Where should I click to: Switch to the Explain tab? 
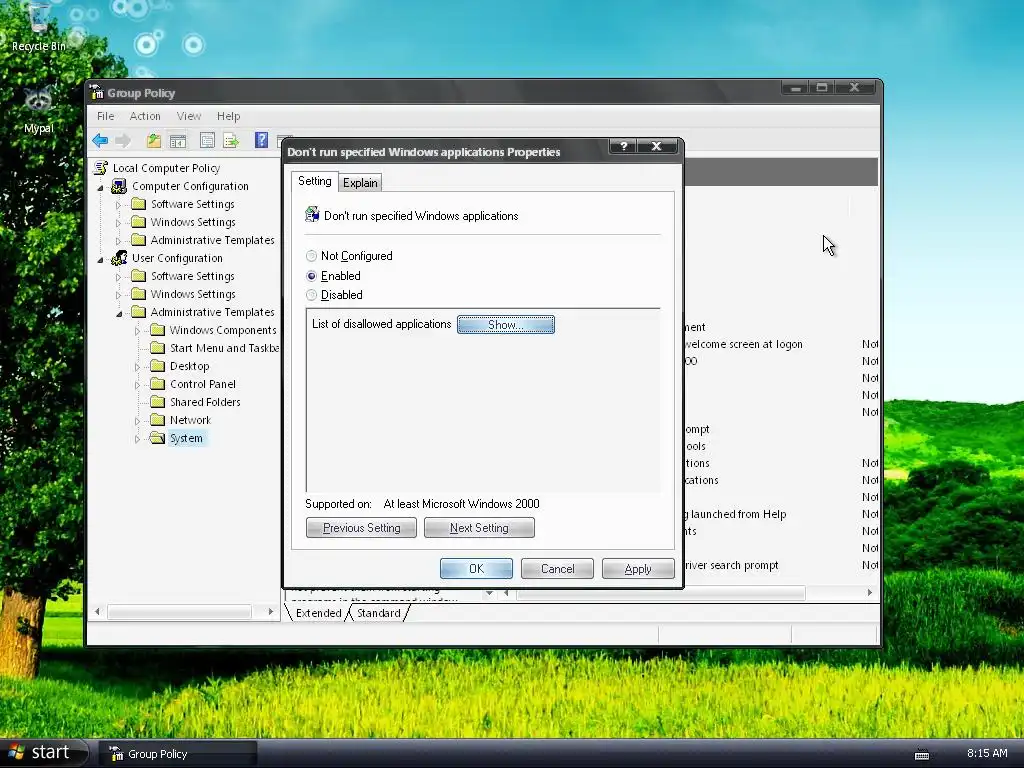tap(360, 183)
